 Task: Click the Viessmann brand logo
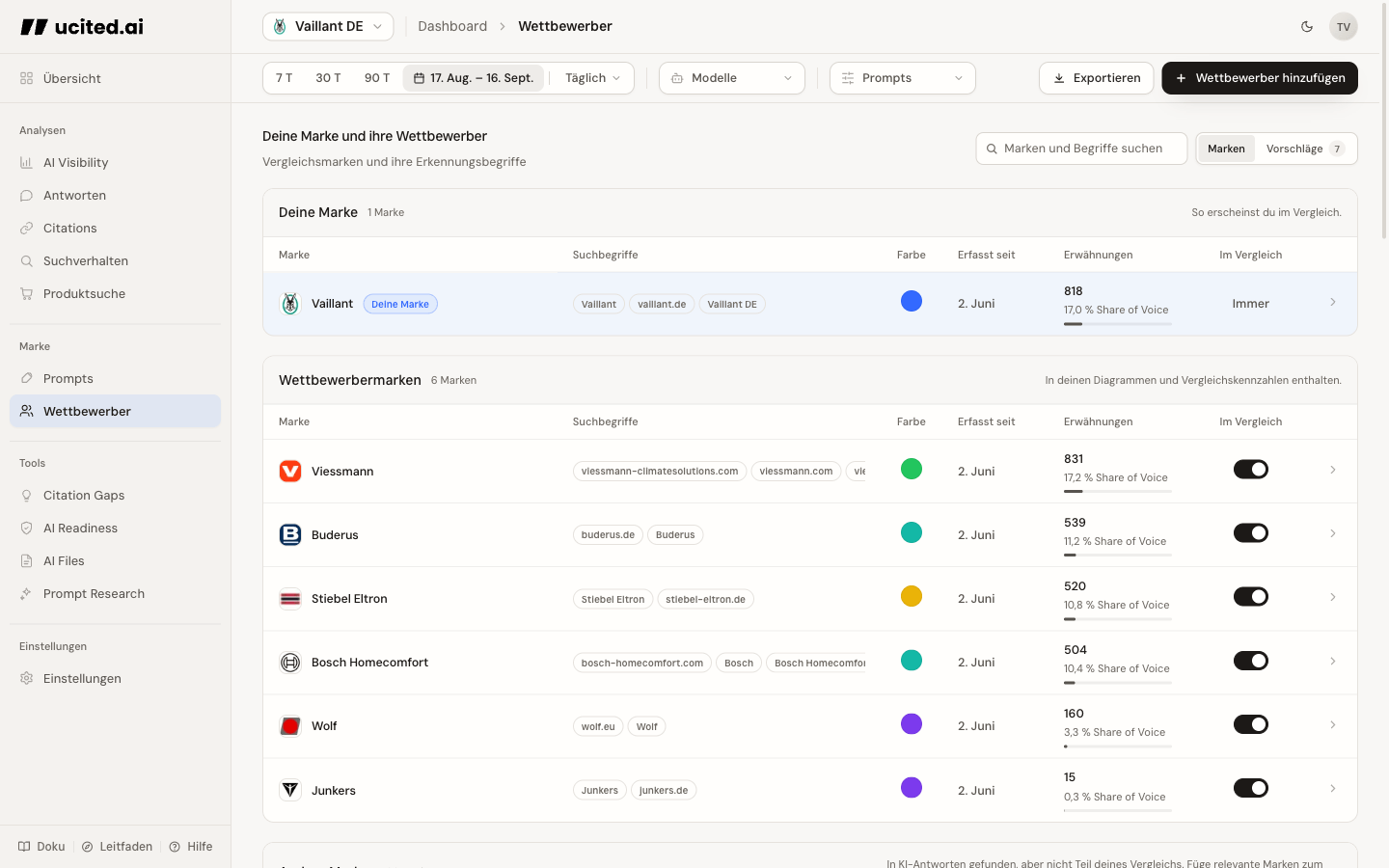290,471
